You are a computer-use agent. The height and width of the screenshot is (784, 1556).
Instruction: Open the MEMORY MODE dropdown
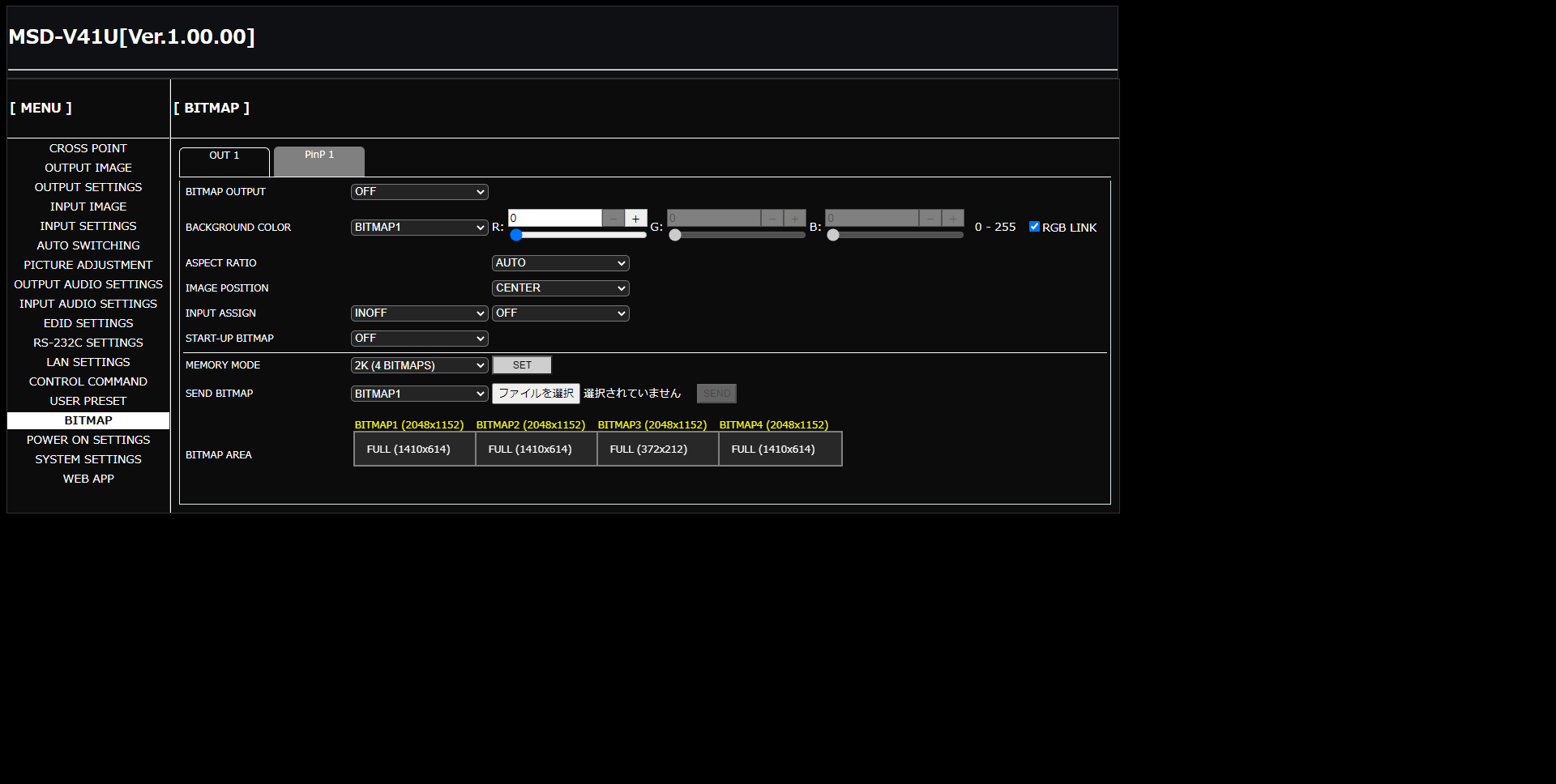pos(419,365)
